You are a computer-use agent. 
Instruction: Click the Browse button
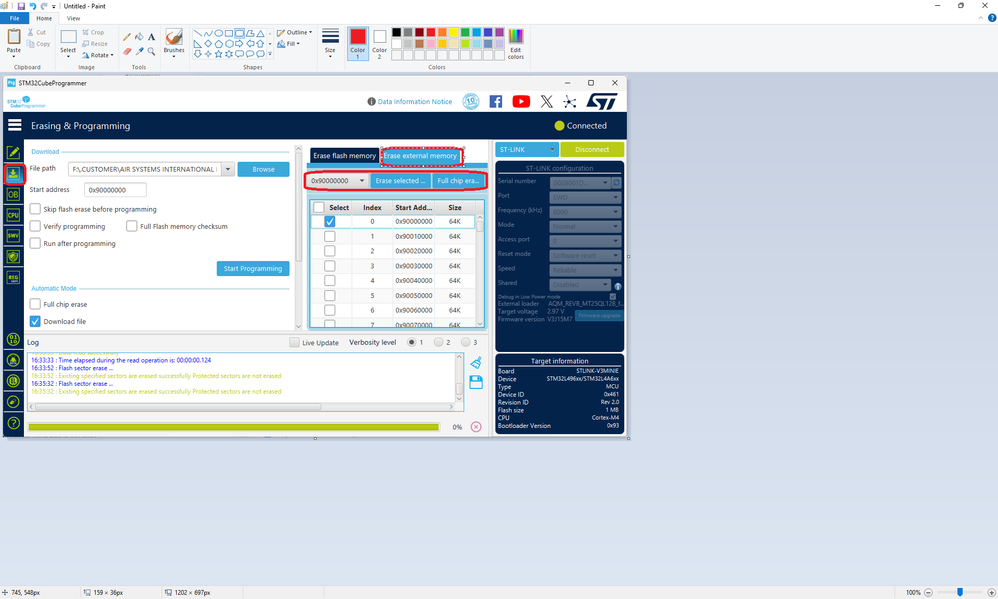[264, 169]
